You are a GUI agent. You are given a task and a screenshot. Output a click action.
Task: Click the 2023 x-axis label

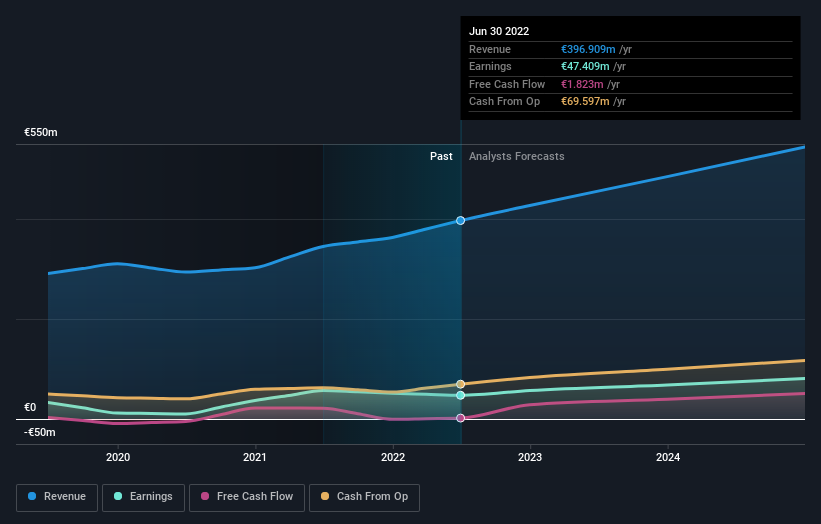coord(530,457)
